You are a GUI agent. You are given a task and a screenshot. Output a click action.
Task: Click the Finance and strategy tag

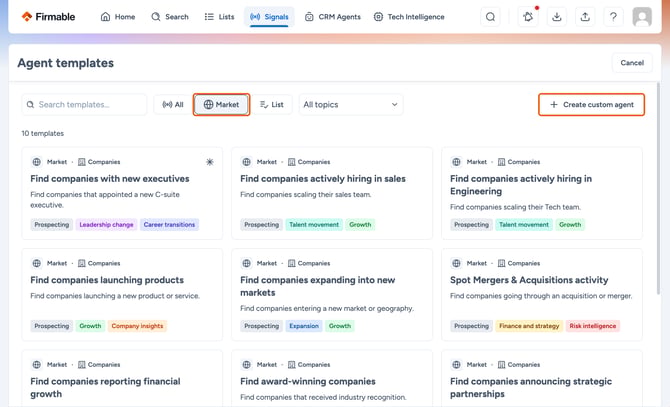[x=529, y=326]
